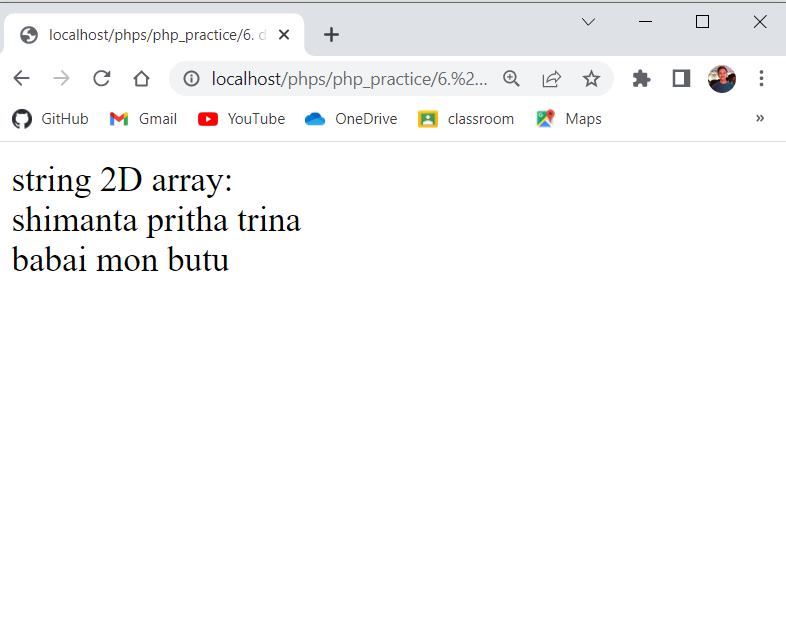Reload the current page
Image resolution: width=786 pixels, height=629 pixels.
tap(101, 78)
